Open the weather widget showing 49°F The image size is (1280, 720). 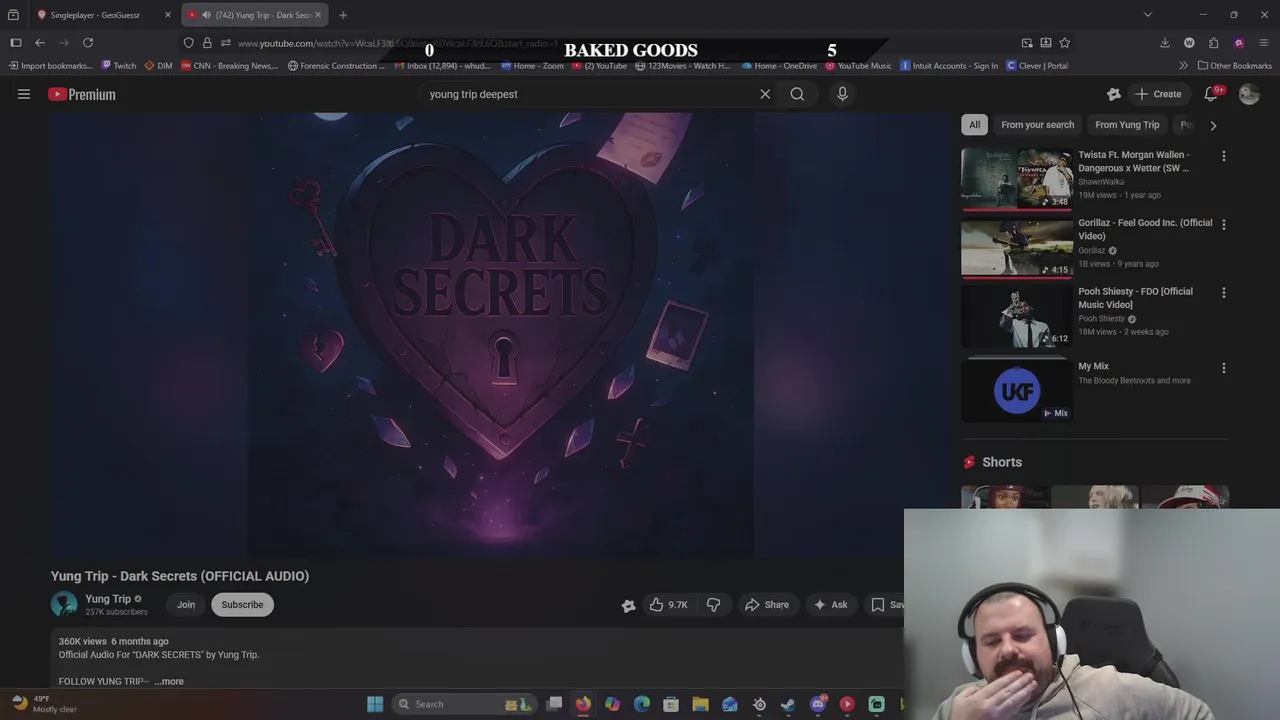(x=44, y=704)
